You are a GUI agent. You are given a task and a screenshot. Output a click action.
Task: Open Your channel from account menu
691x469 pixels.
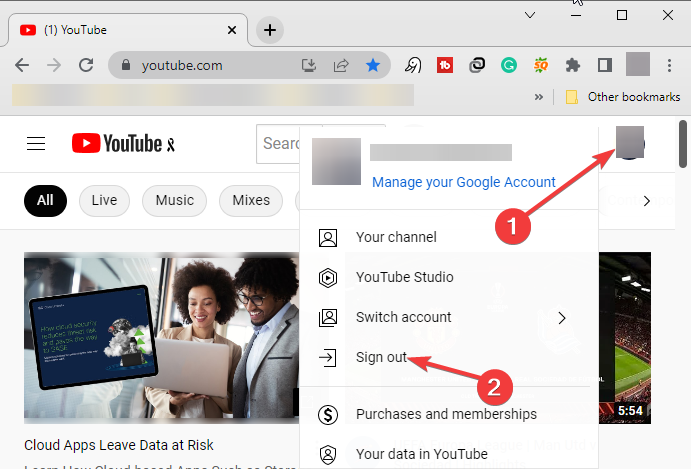coord(449,238)
